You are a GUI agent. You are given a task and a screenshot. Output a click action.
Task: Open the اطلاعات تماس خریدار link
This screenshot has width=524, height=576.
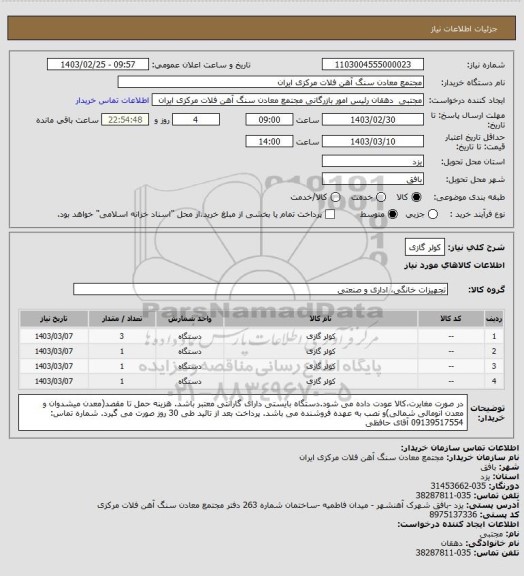[x=112, y=100]
